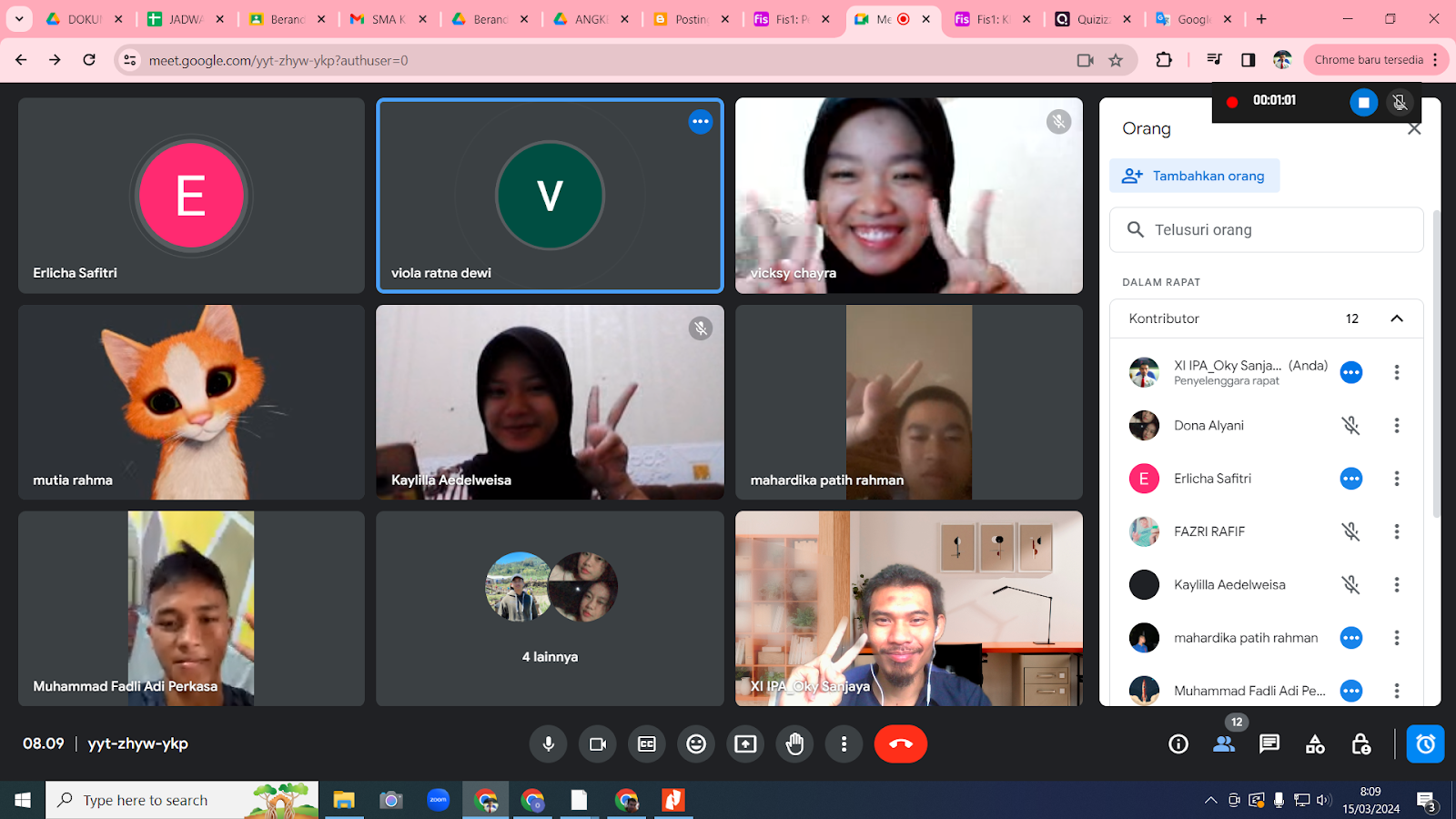Raise hand in the meeting
Viewport: 1456px width, 819px height.
(794, 743)
